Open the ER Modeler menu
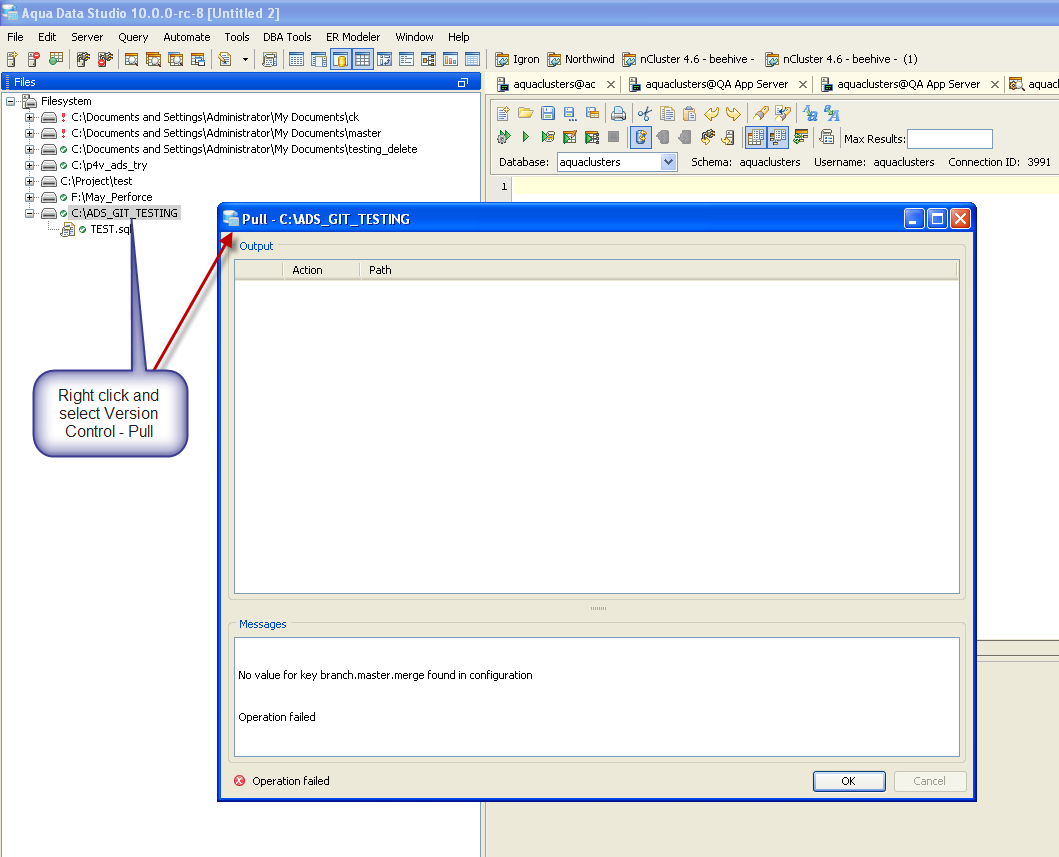This screenshot has width=1059, height=857. [x=353, y=37]
